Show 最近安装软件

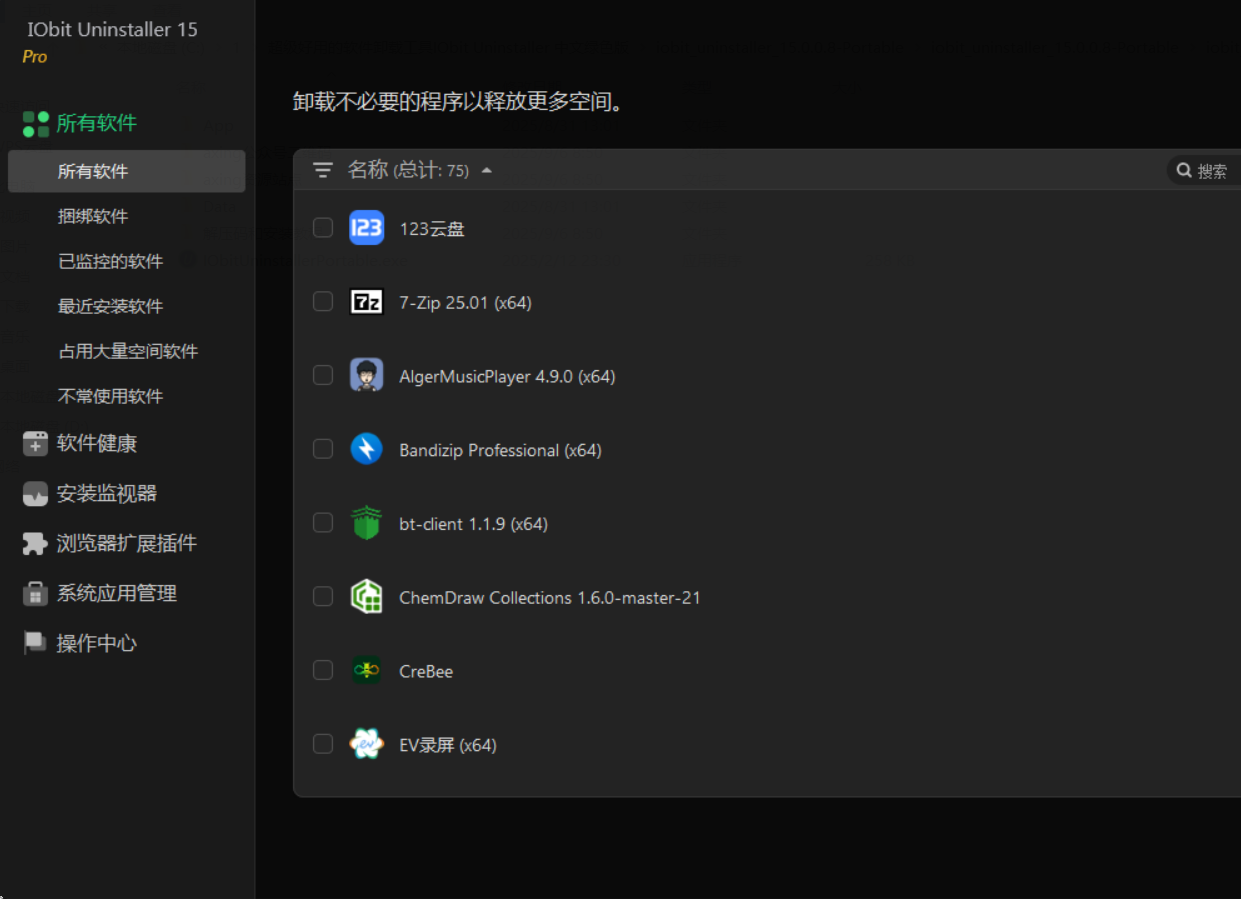pyautogui.click(x=110, y=307)
